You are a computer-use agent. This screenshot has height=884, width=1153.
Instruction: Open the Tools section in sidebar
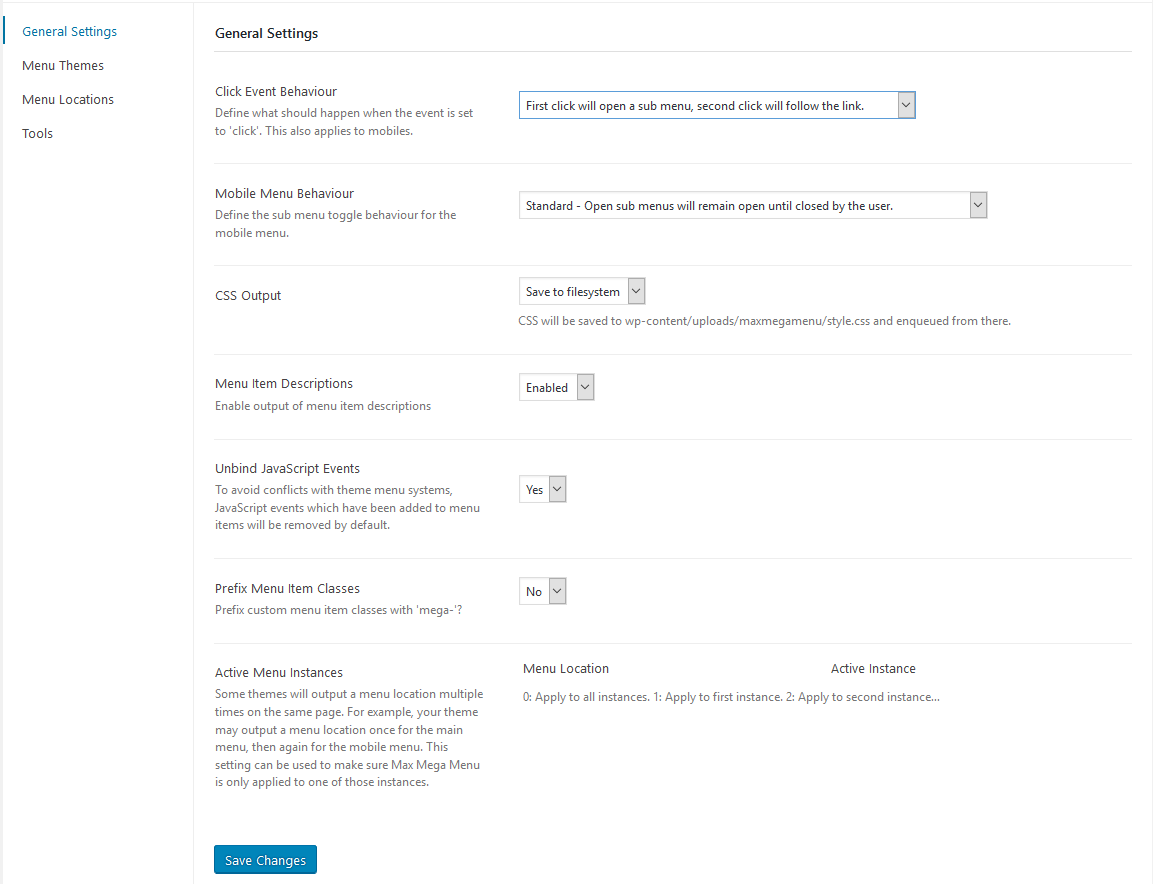[x=38, y=133]
